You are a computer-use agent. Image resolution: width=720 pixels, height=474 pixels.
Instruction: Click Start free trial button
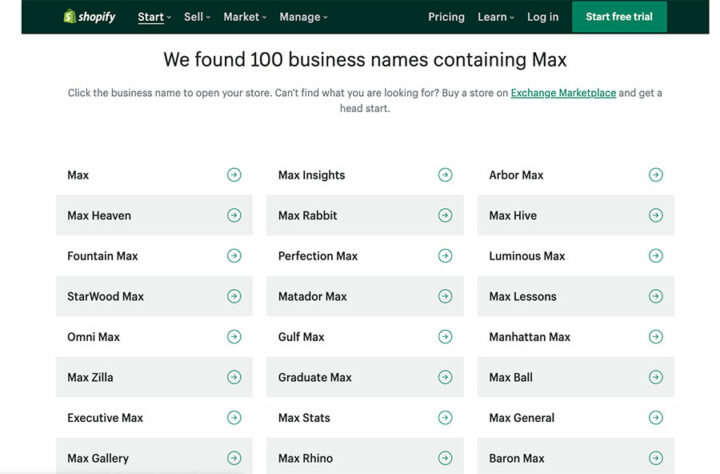[x=619, y=17]
